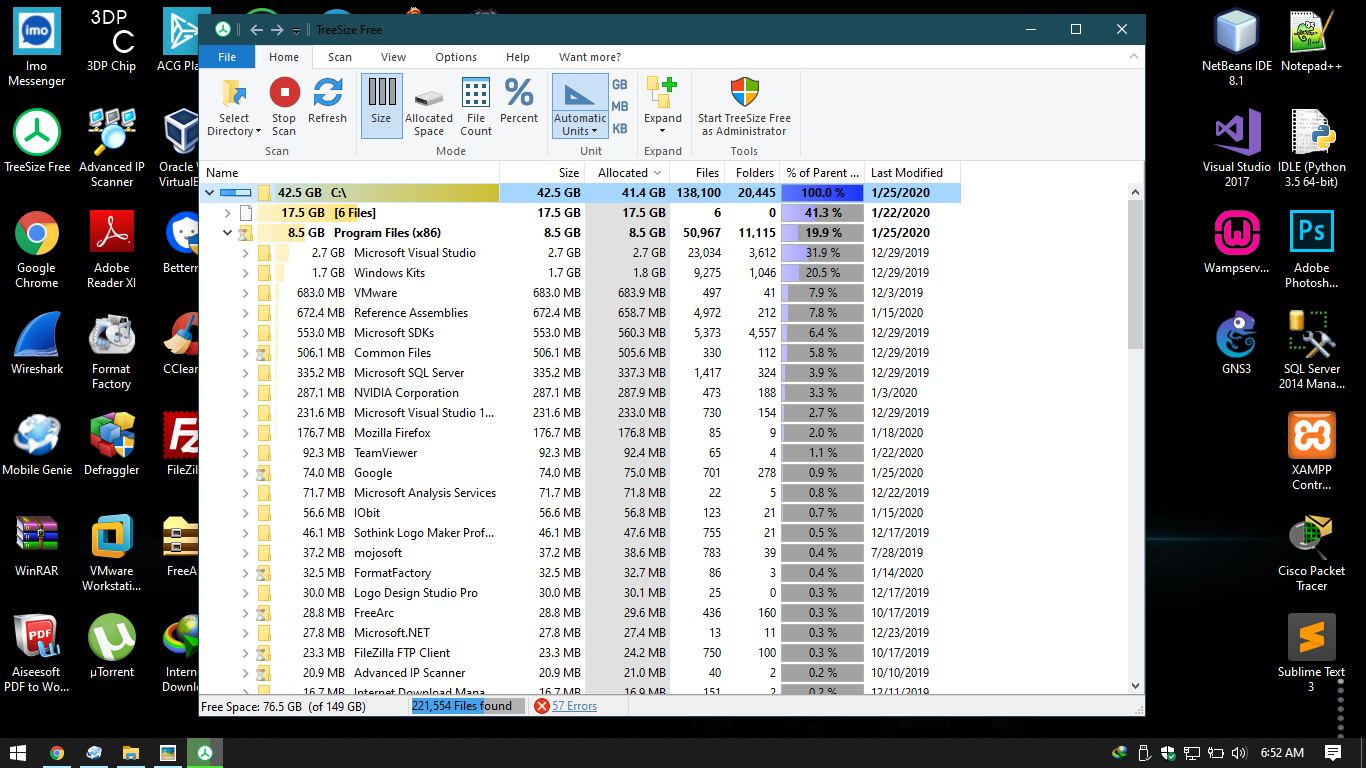Click the 41.3 % parent bar
This screenshot has width=1366, height=768.
pyautogui.click(x=822, y=213)
